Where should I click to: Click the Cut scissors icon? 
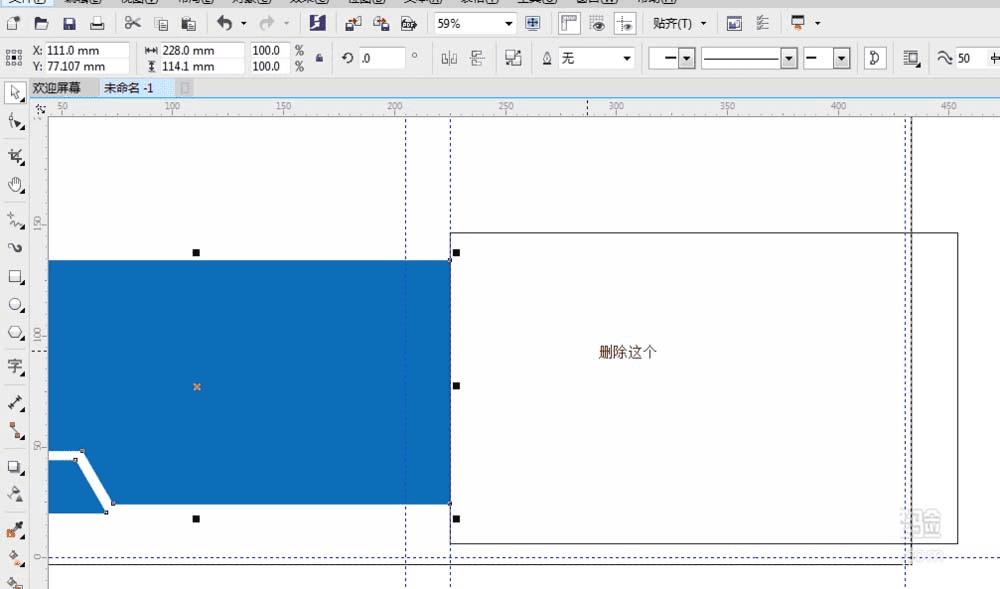pyautogui.click(x=132, y=23)
